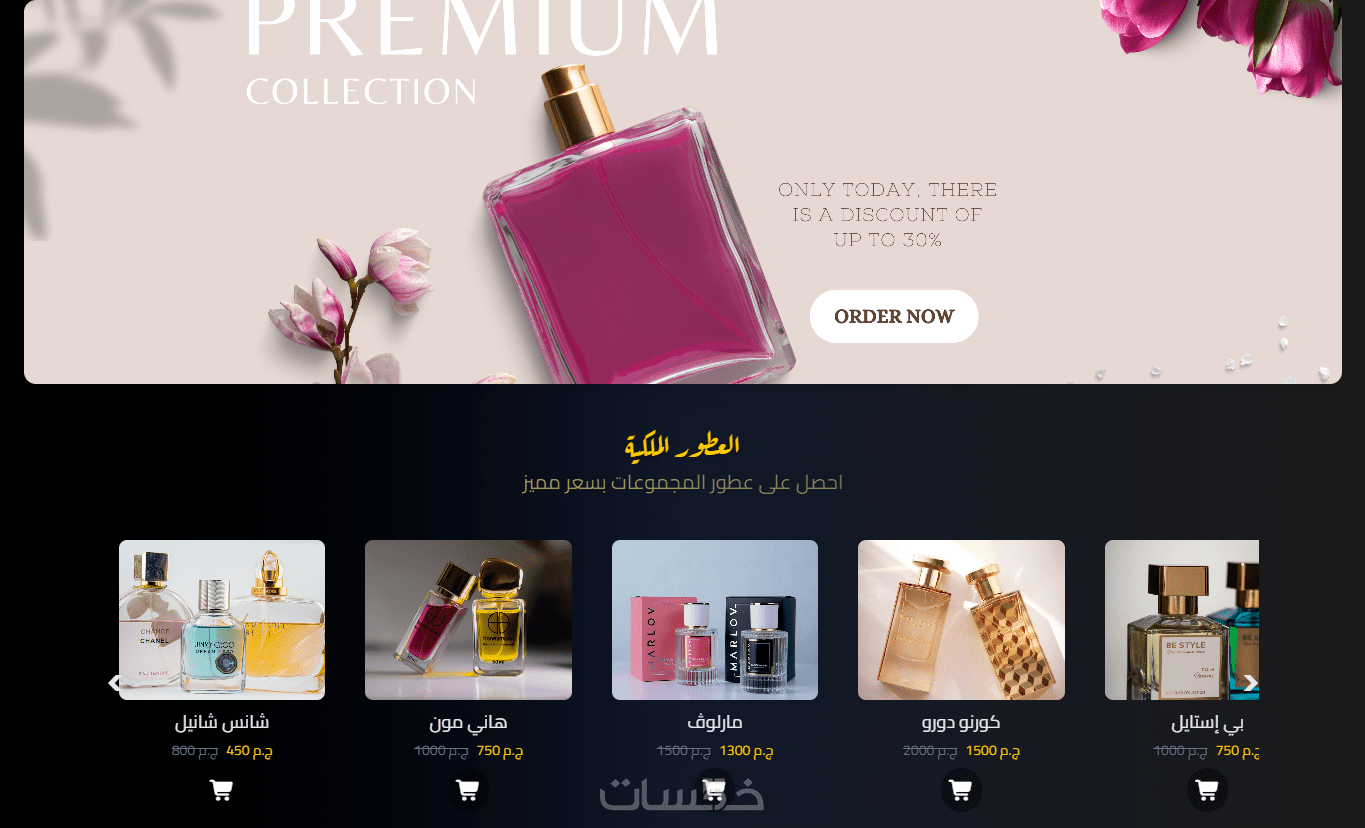
Task: Open the مارلوف product image
Action: [x=715, y=620]
